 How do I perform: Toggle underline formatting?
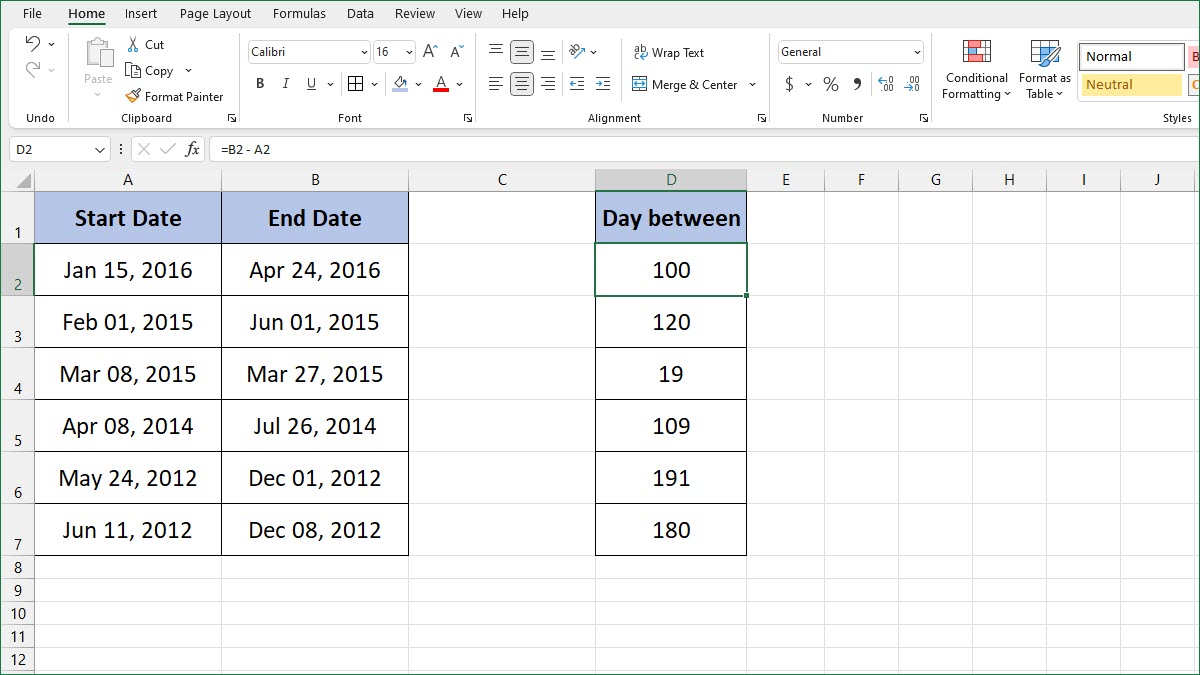311,84
